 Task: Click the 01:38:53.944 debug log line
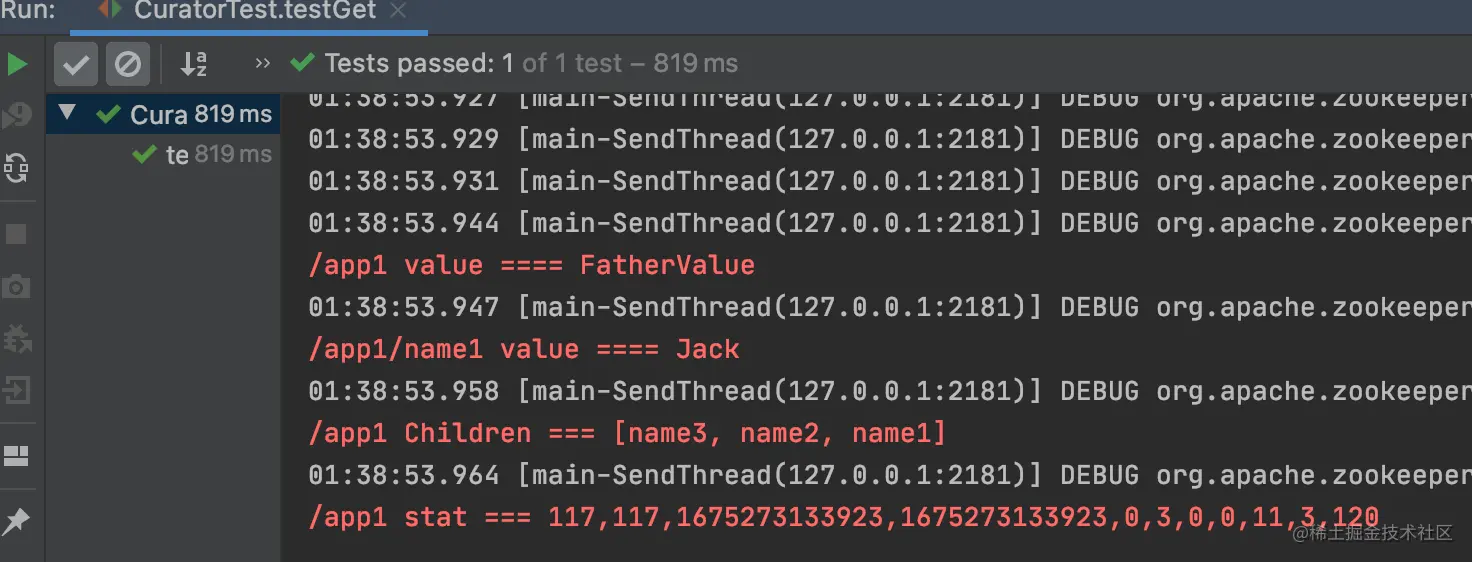point(890,223)
